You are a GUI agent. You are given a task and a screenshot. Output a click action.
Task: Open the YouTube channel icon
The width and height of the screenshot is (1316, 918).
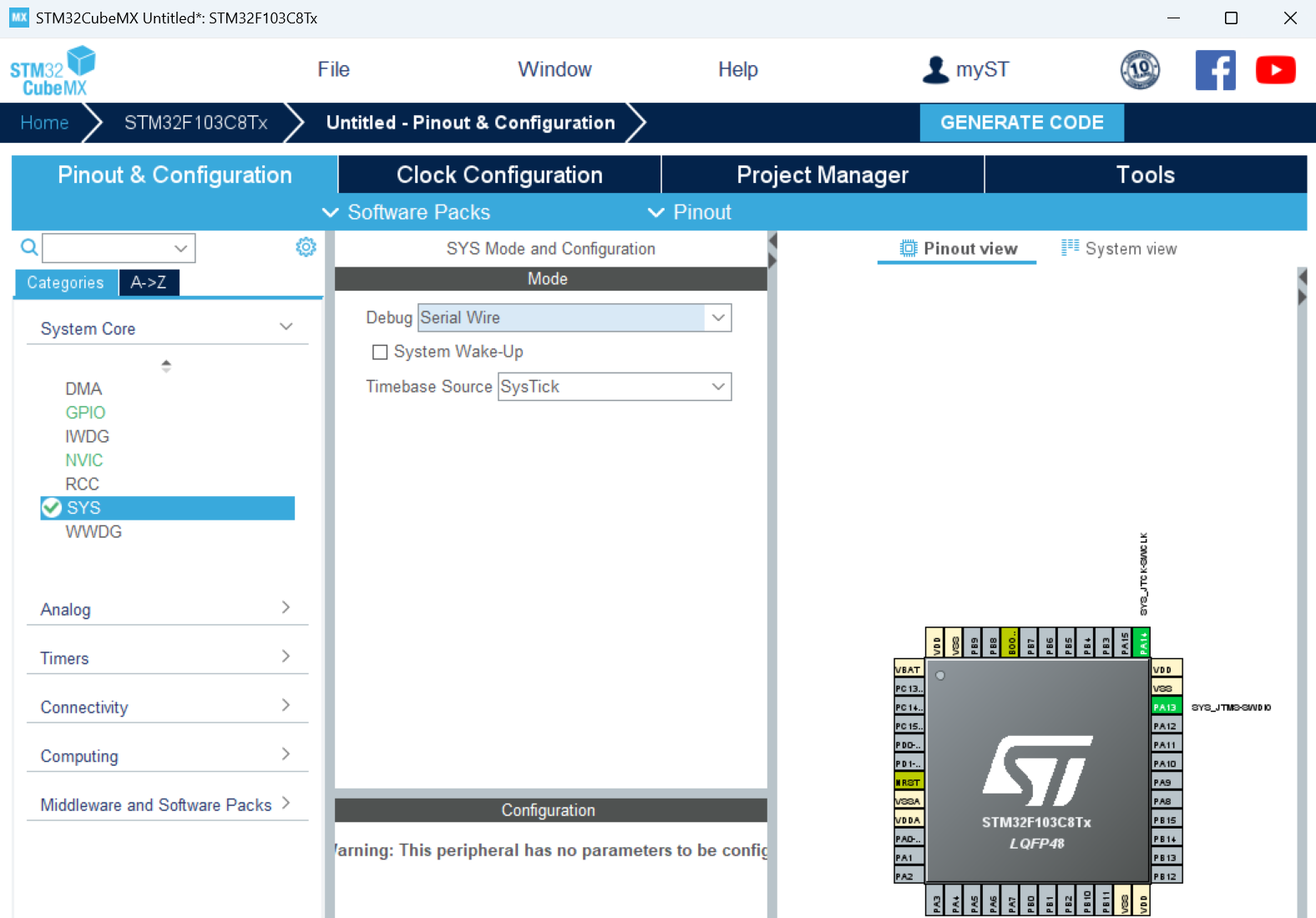tap(1275, 70)
